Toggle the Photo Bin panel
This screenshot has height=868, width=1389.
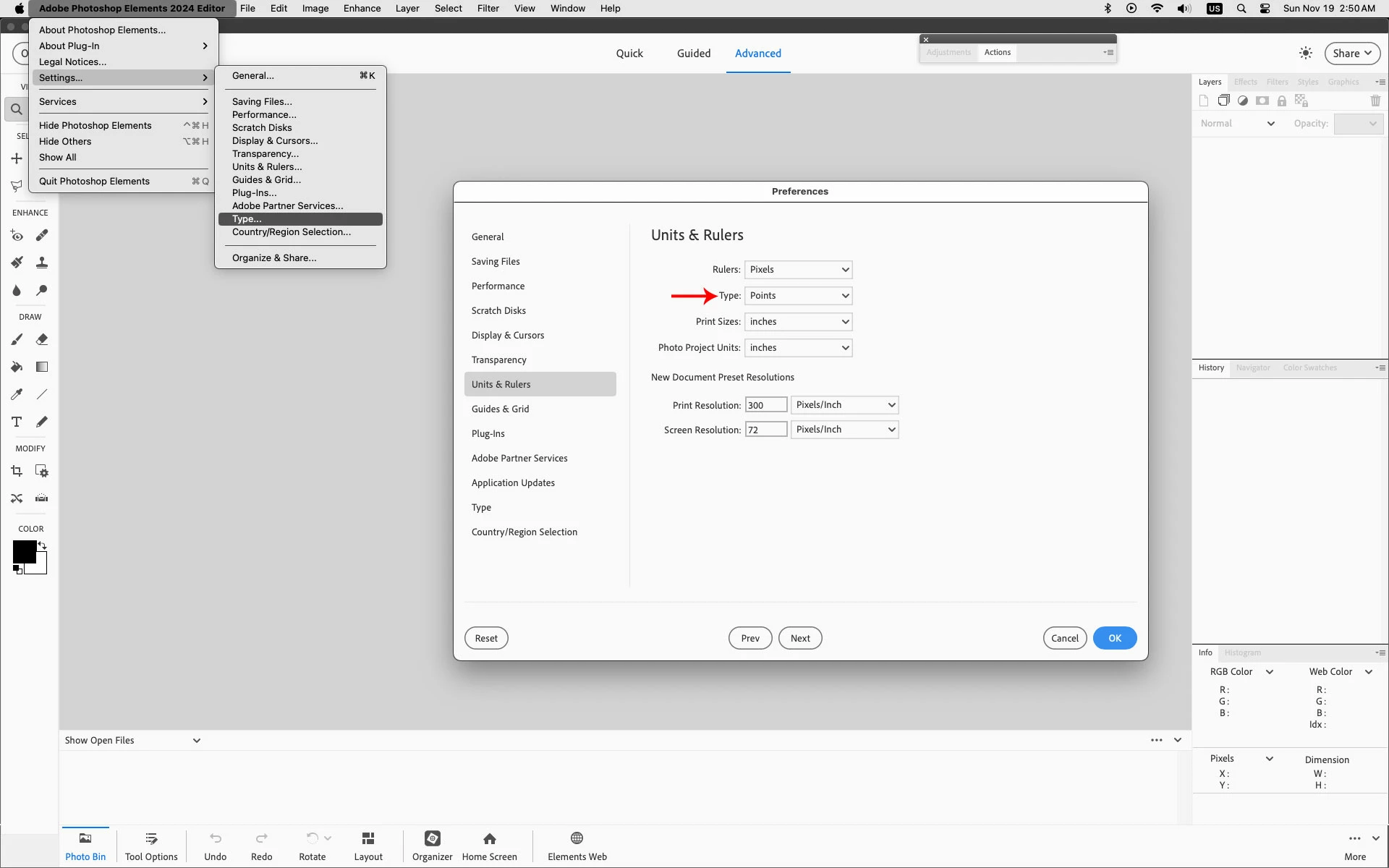tap(85, 845)
